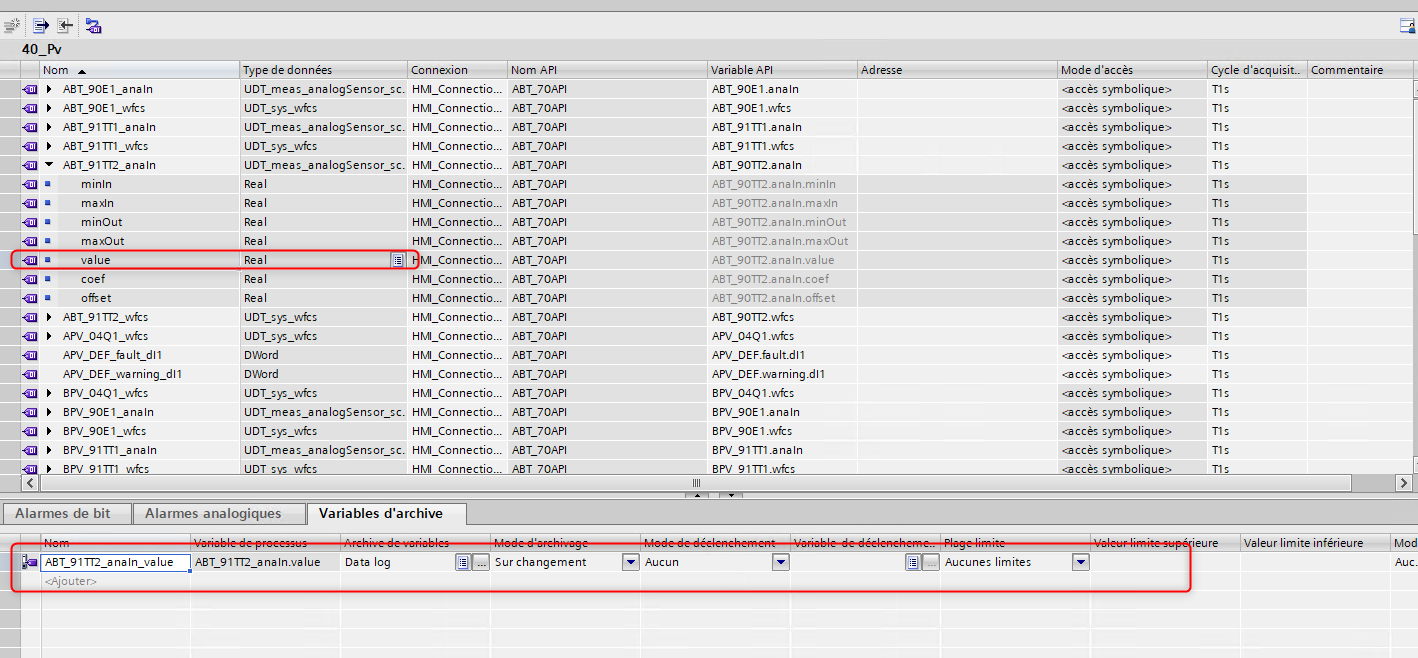Click the synchronize HMI tags toolbar icon
This screenshot has width=1418, height=658.
point(93,25)
